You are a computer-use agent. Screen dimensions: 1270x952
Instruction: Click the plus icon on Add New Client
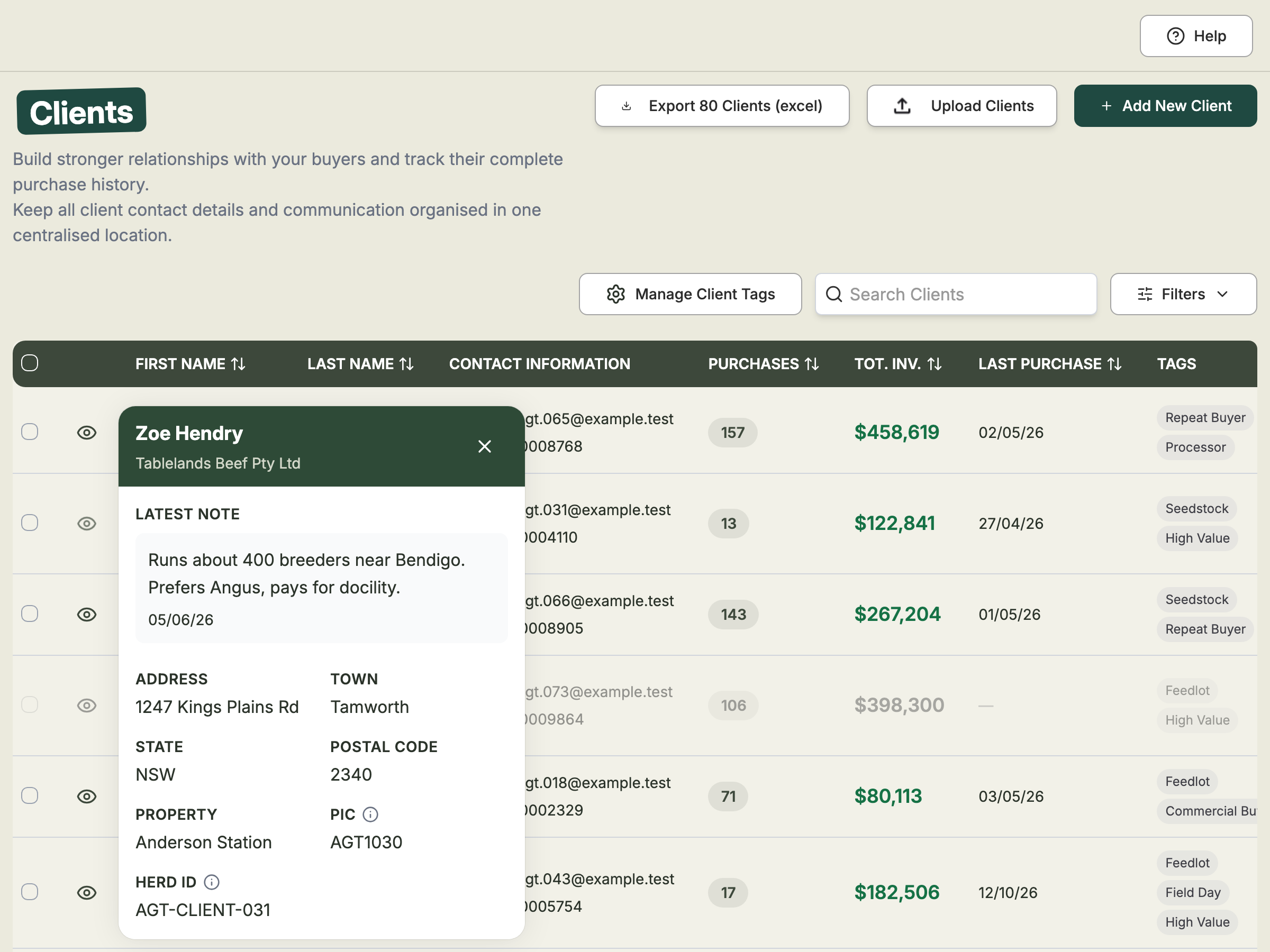coord(1106,106)
